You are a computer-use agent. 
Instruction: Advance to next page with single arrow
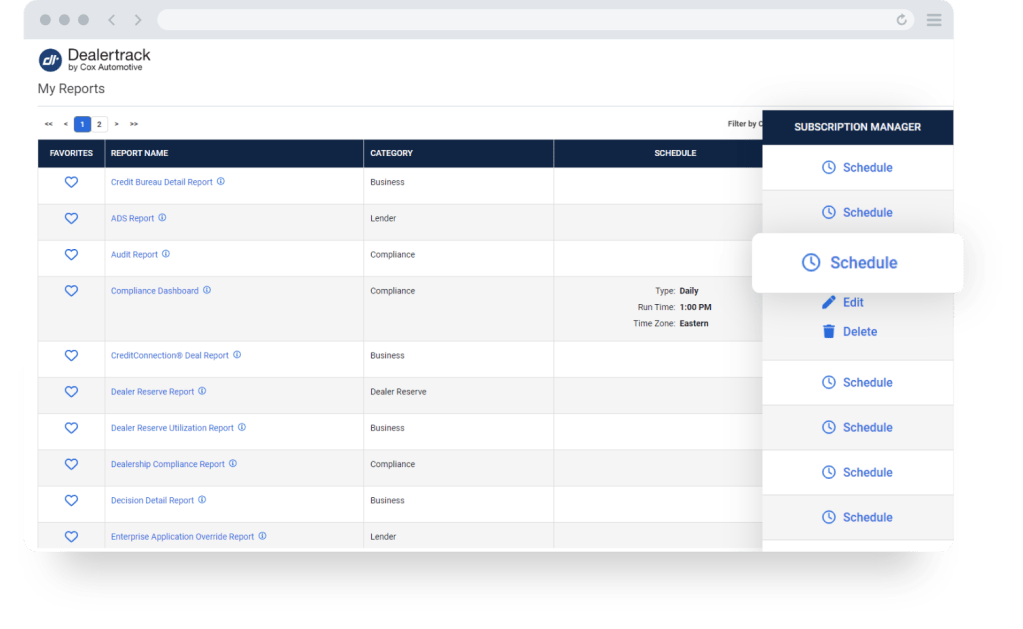(116, 124)
